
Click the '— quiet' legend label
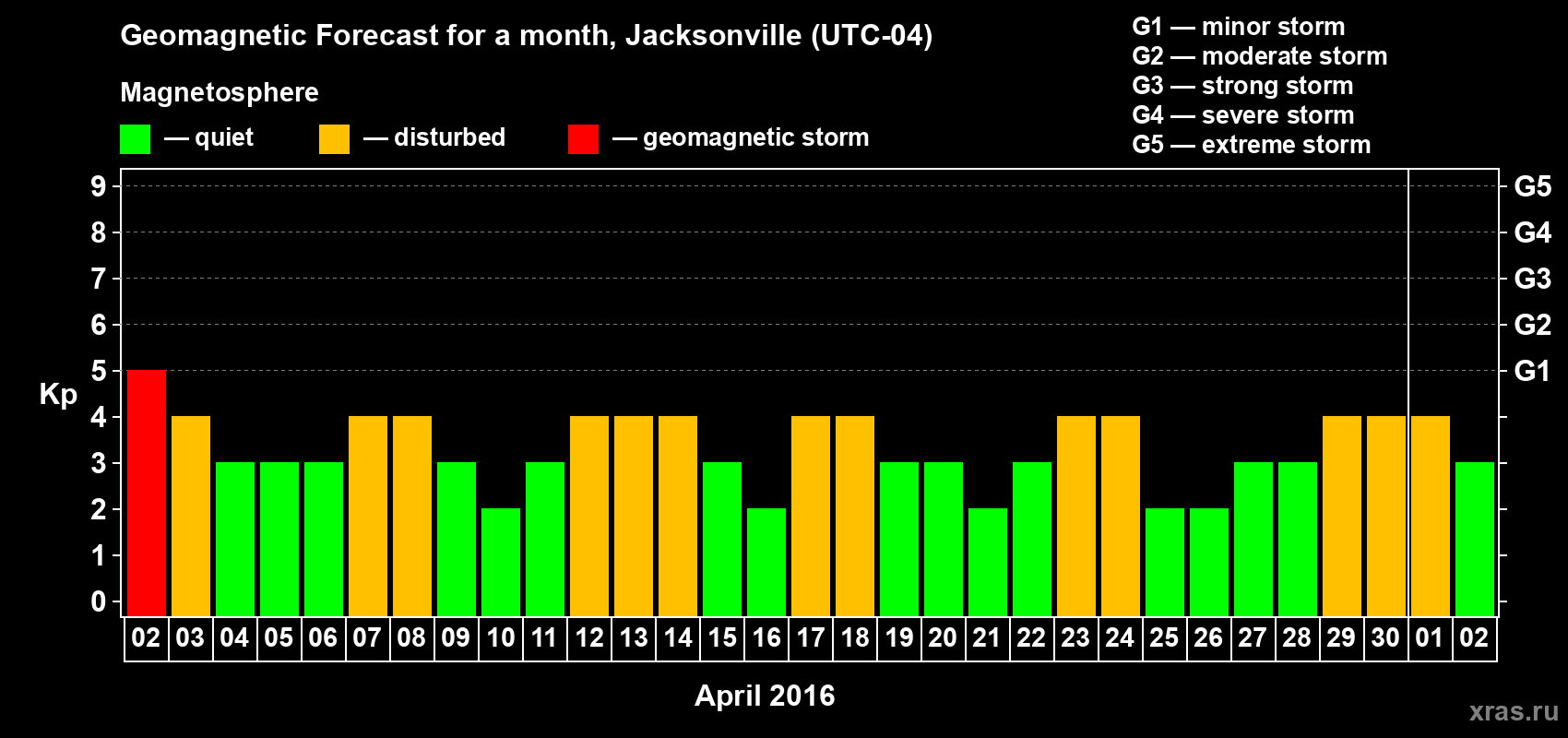click(208, 137)
